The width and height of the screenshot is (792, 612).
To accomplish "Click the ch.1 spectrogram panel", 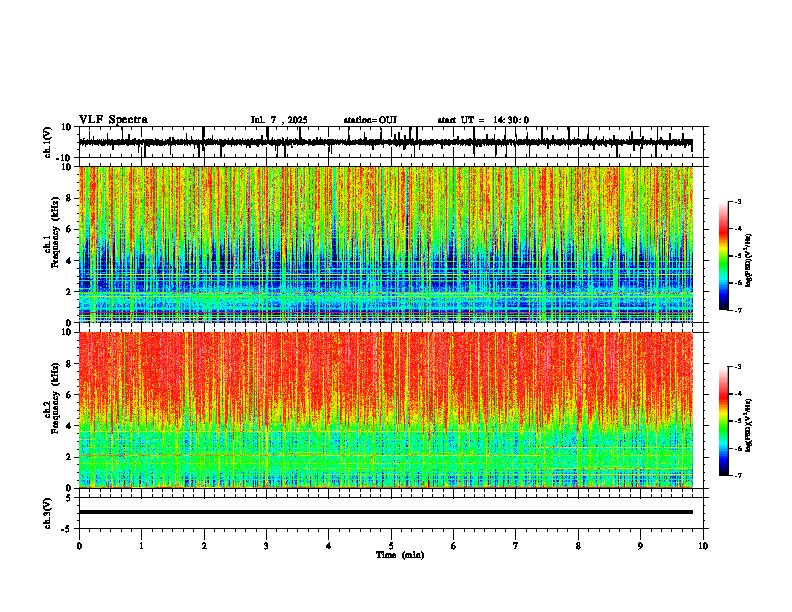I will (x=386, y=244).
